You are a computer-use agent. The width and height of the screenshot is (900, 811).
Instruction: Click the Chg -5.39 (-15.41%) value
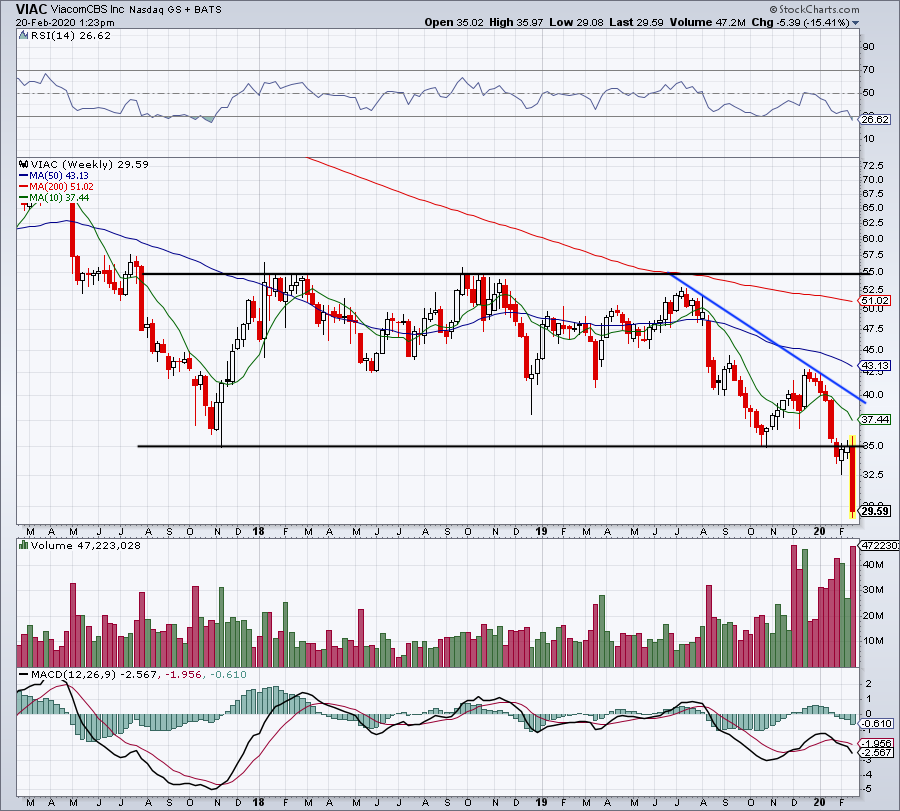point(800,22)
